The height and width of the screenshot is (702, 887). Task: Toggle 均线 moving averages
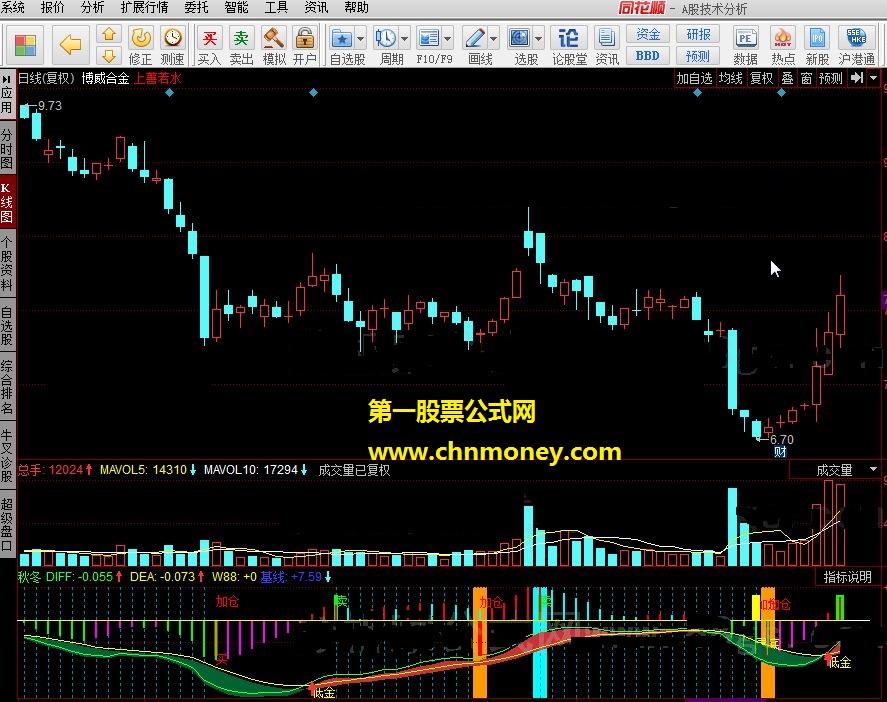730,78
